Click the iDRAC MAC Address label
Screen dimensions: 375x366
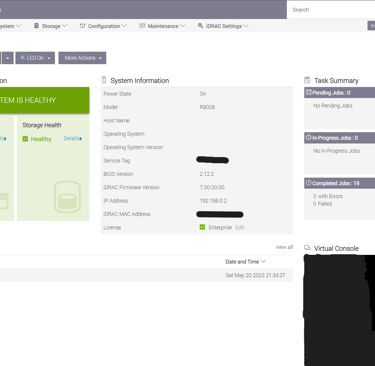127,214
